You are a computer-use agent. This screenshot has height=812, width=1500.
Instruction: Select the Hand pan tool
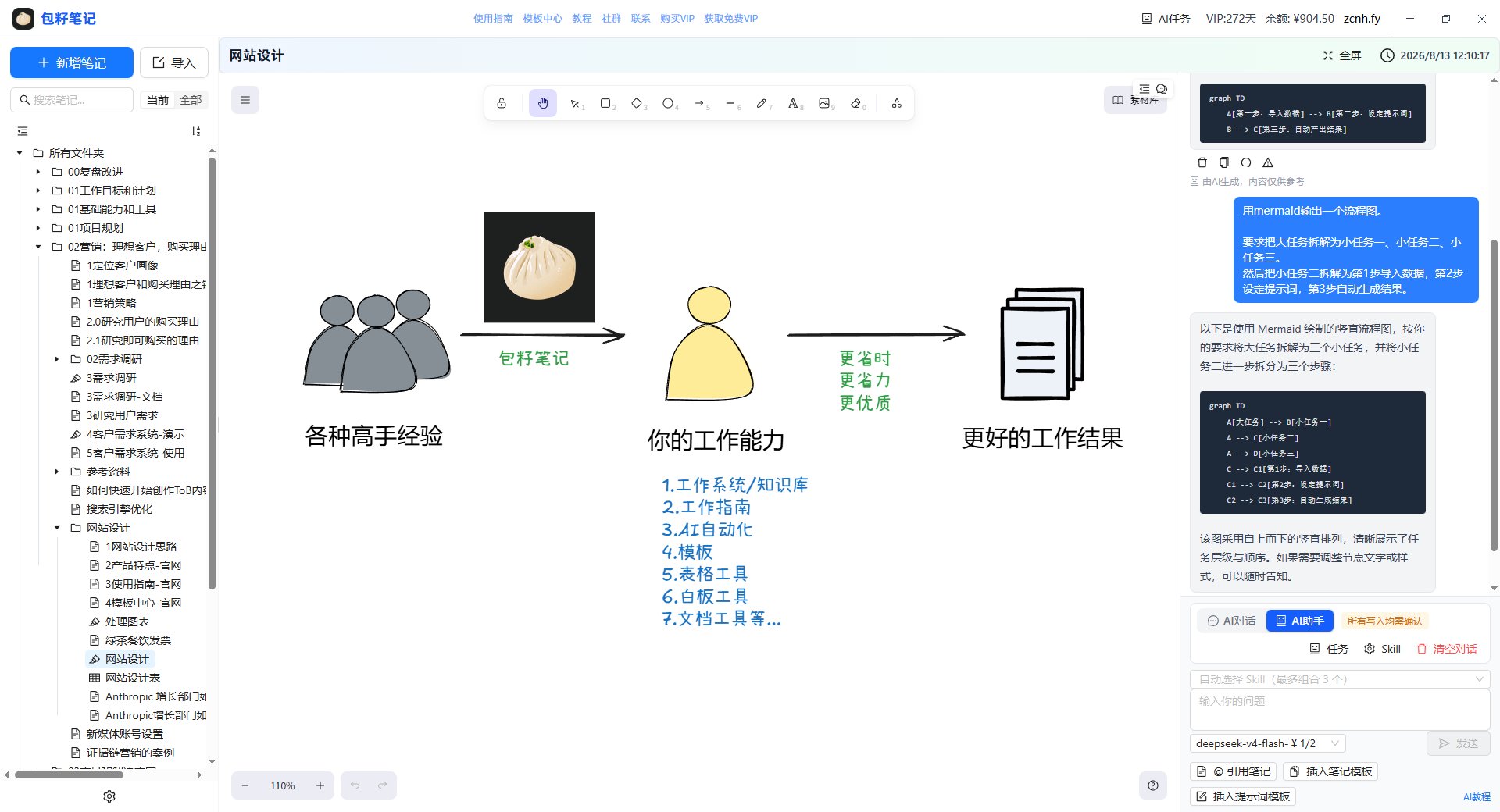coord(543,103)
